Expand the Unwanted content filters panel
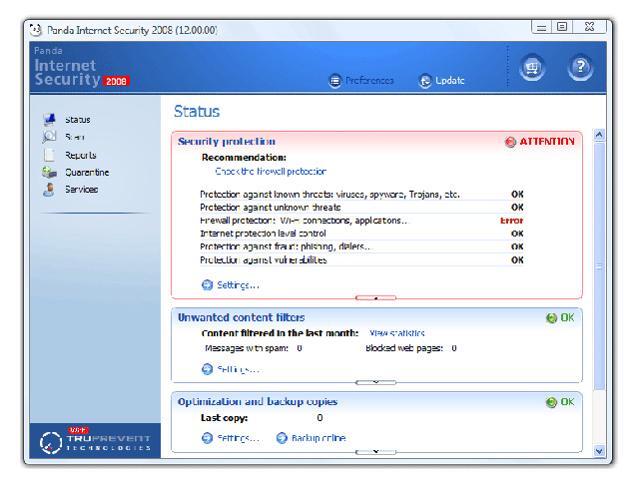640x480 pixels. tap(376, 382)
